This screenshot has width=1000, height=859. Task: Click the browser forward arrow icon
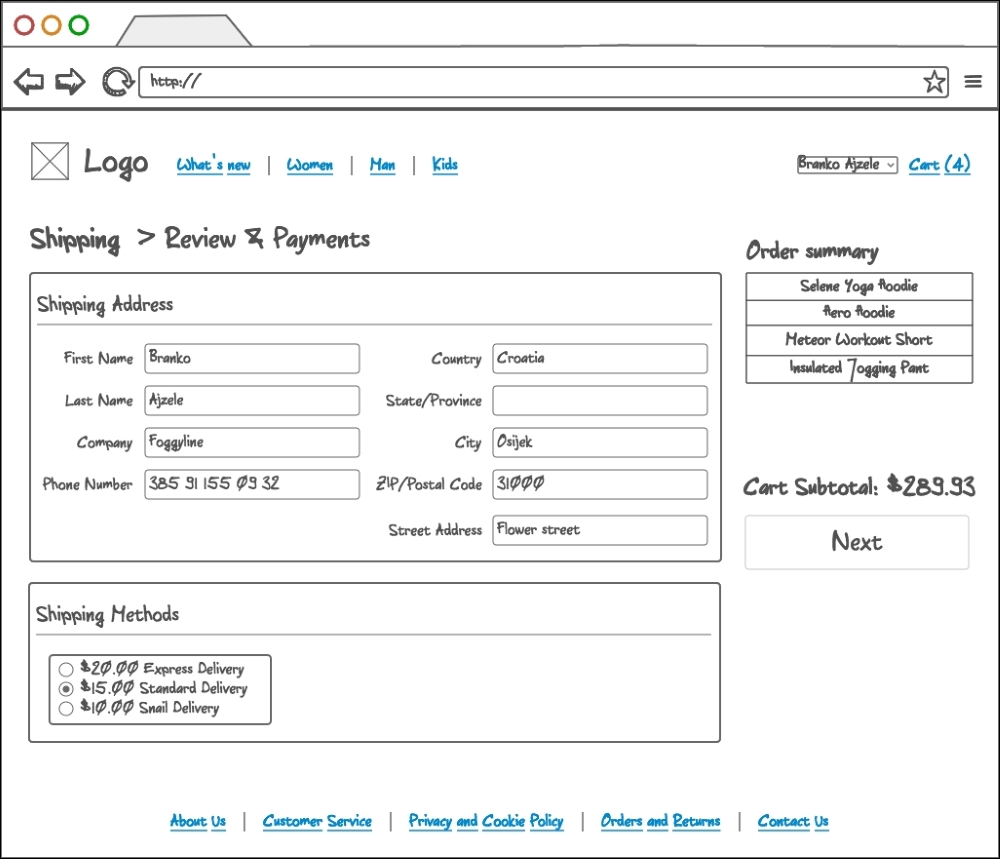[x=68, y=81]
